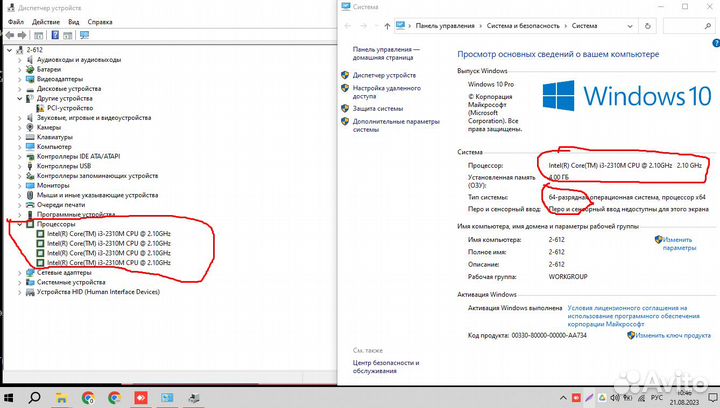Expand the Дисковые устройства category
The height and width of the screenshot is (408, 720).
tap(20, 89)
